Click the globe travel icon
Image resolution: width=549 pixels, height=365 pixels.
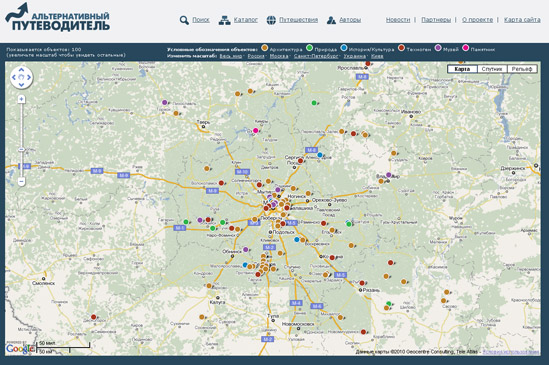coord(271,20)
